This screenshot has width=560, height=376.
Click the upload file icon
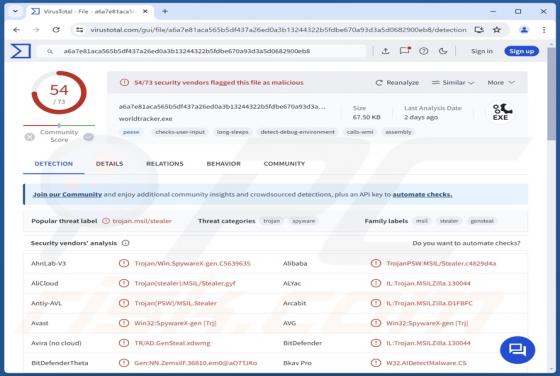[x=385, y=51]
